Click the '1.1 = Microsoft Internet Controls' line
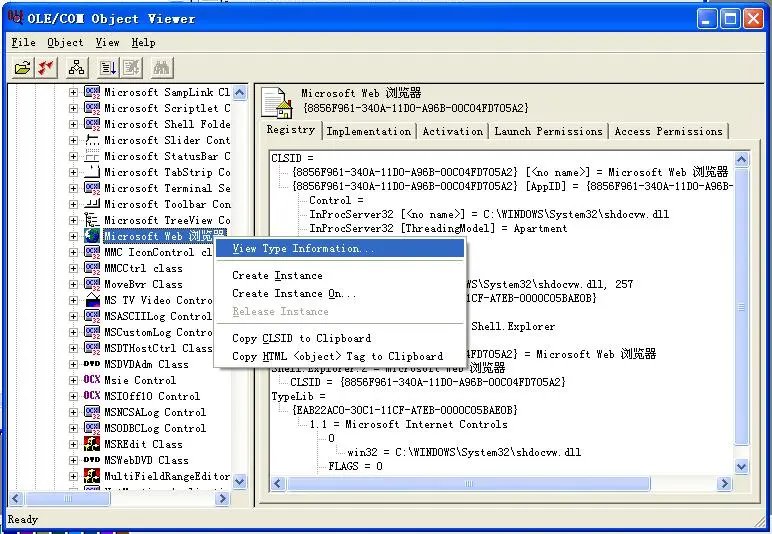This screenshot has height=534, width=772. 408,424
